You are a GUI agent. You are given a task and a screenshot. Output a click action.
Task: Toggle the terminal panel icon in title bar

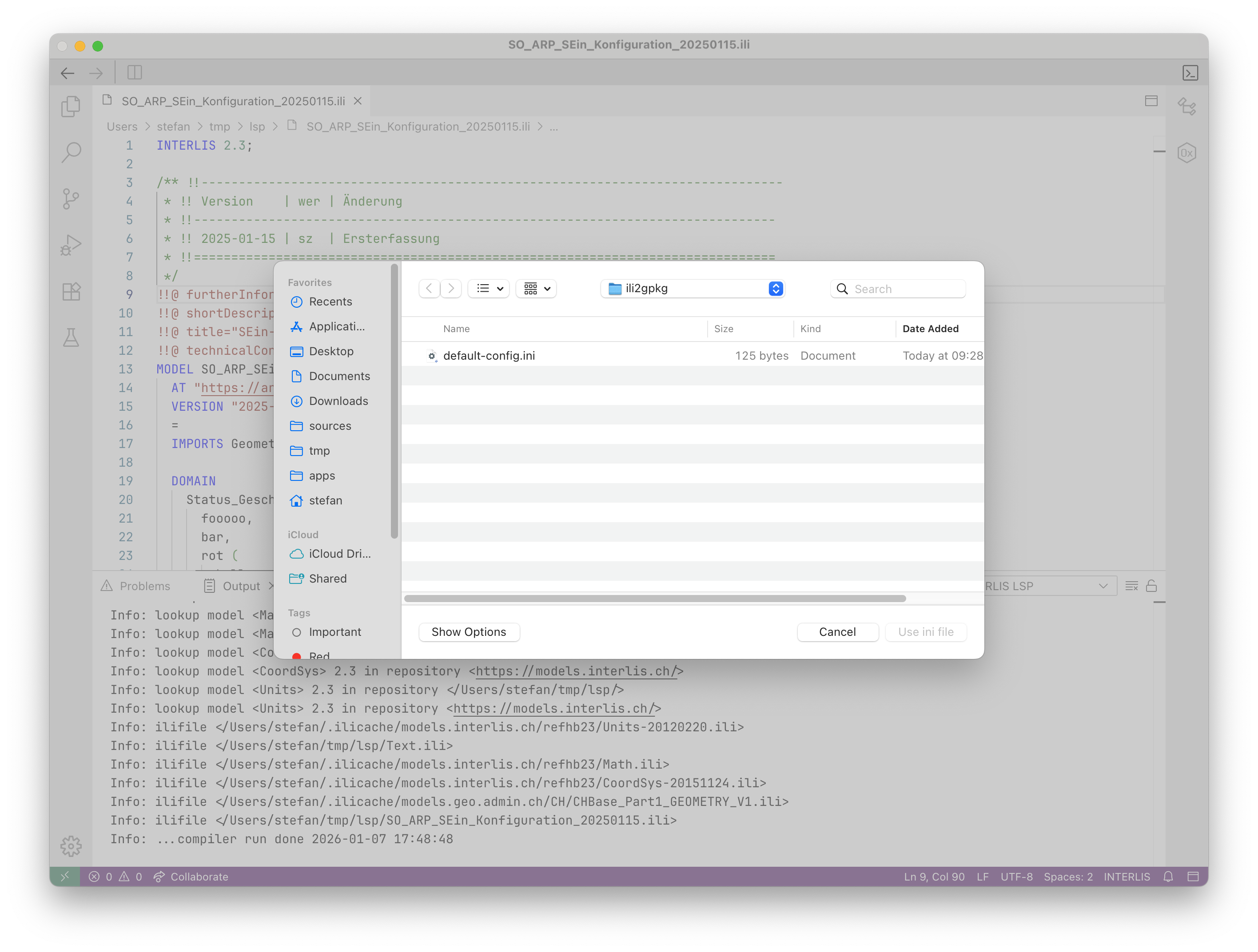click(x=1190, y=73)
